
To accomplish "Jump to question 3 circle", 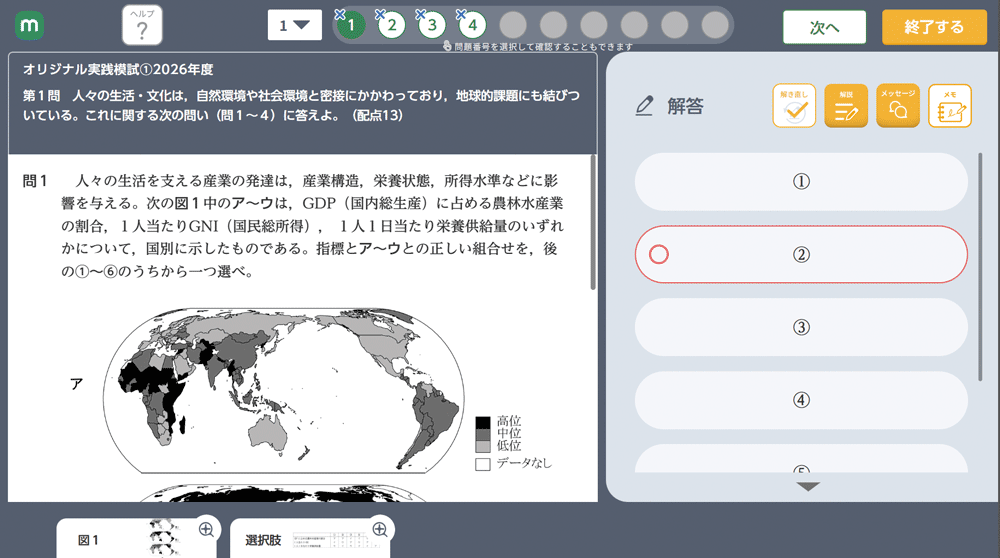I will [x=432, y=26].
